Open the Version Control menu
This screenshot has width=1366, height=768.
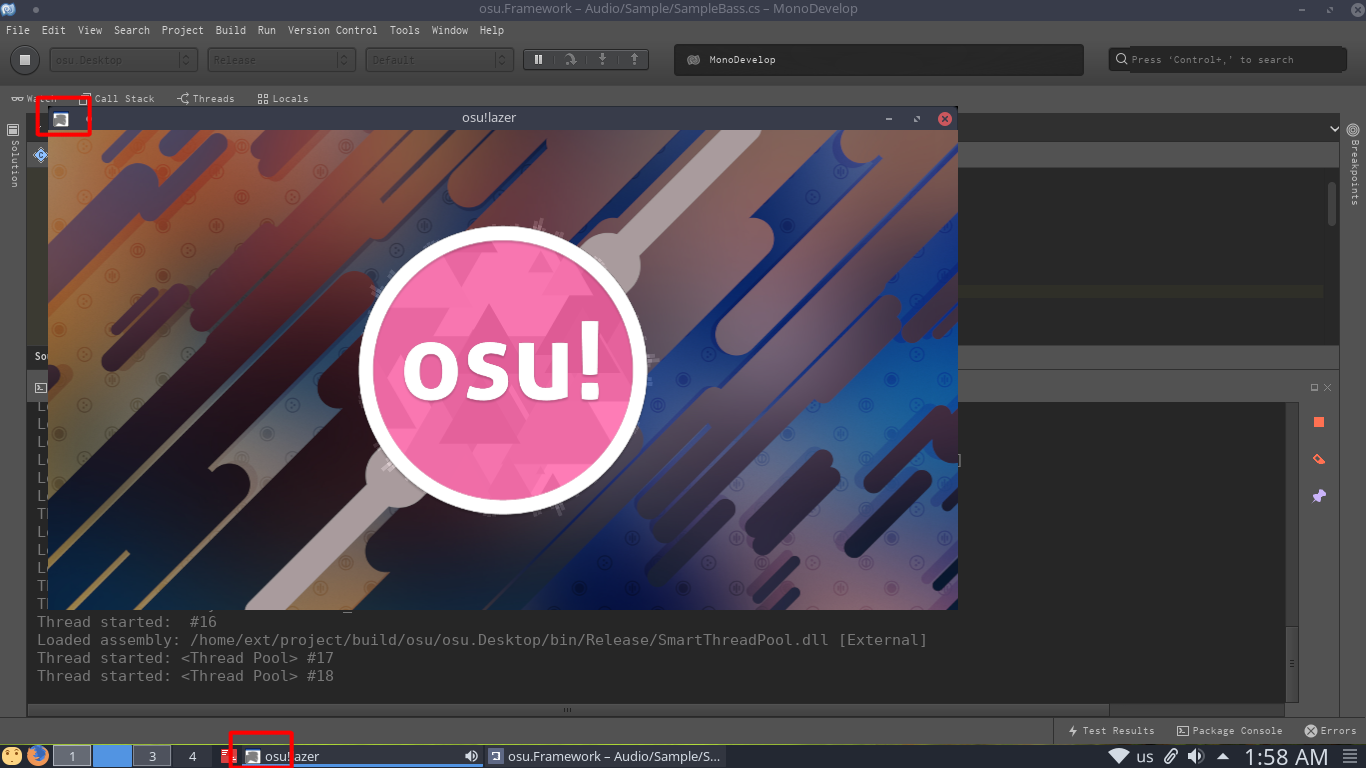pos(333,30)
